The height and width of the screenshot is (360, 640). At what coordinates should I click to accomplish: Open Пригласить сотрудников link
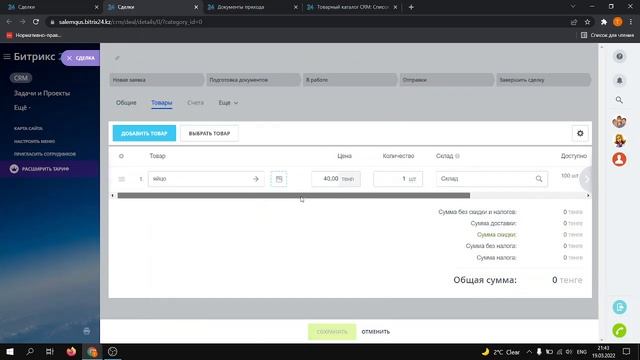point(45,154)
